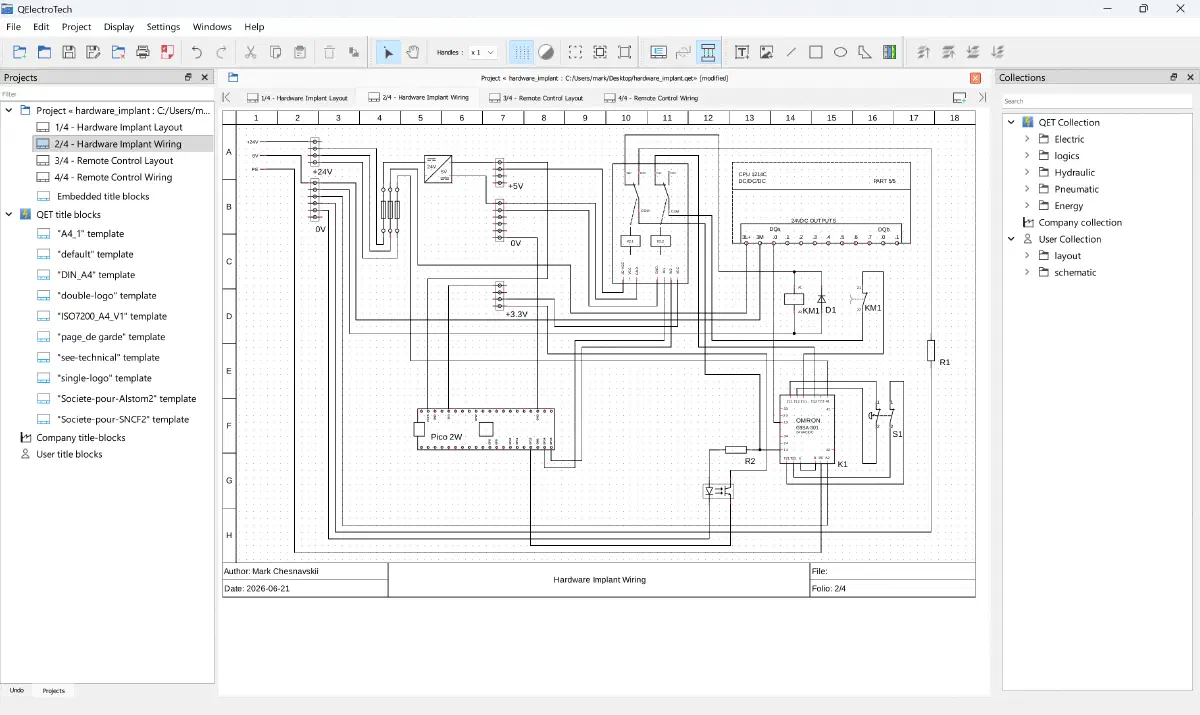The image size is (1200, 715).
Task: Select the 4/4 - Remote Control Wiring tree item
Action: pos(114,177)
